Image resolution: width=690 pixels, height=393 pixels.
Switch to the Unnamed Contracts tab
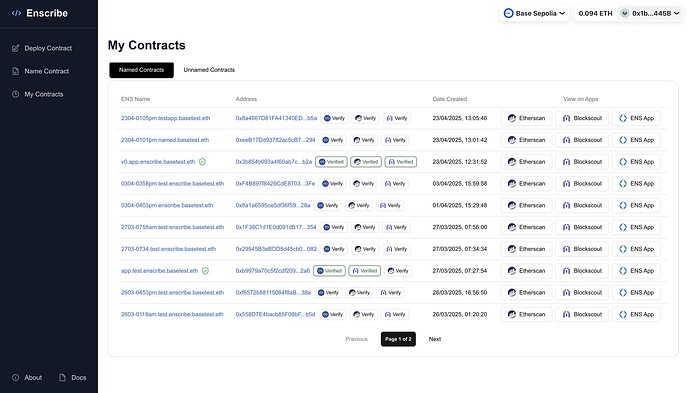tap(209, 70)
